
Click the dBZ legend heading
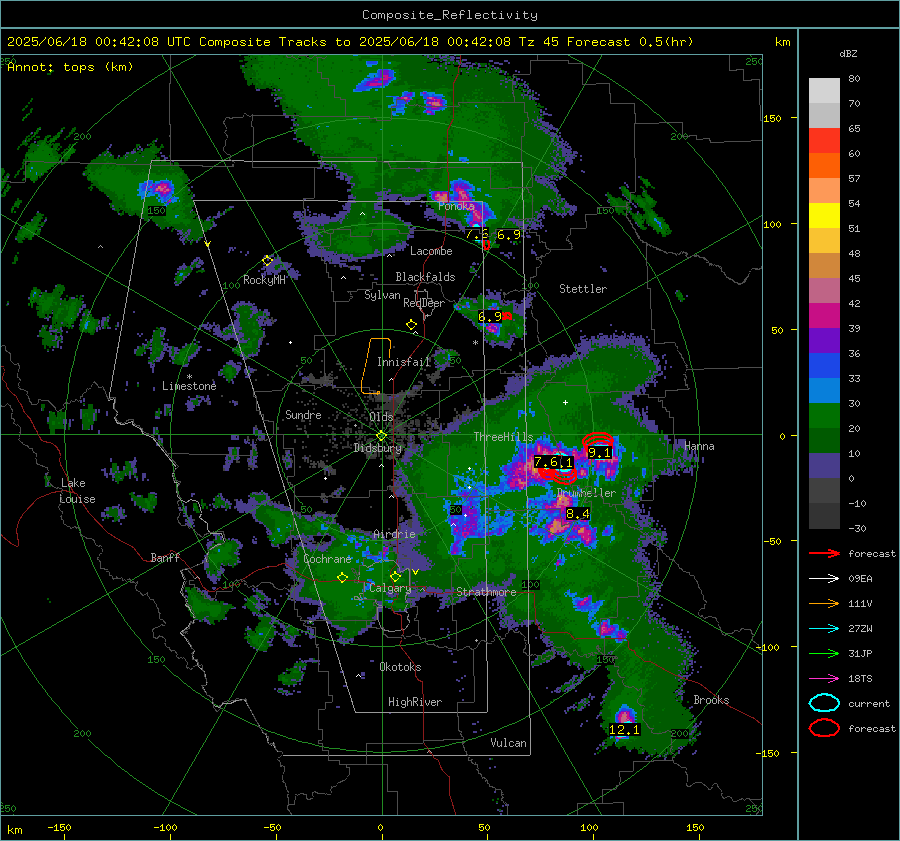pyautogui.click(x=848, y=53)
